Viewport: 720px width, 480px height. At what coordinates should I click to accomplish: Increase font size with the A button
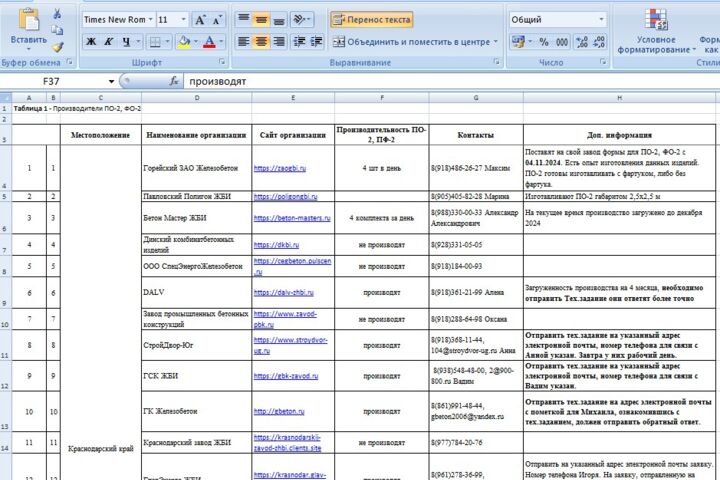pos(200,20)
